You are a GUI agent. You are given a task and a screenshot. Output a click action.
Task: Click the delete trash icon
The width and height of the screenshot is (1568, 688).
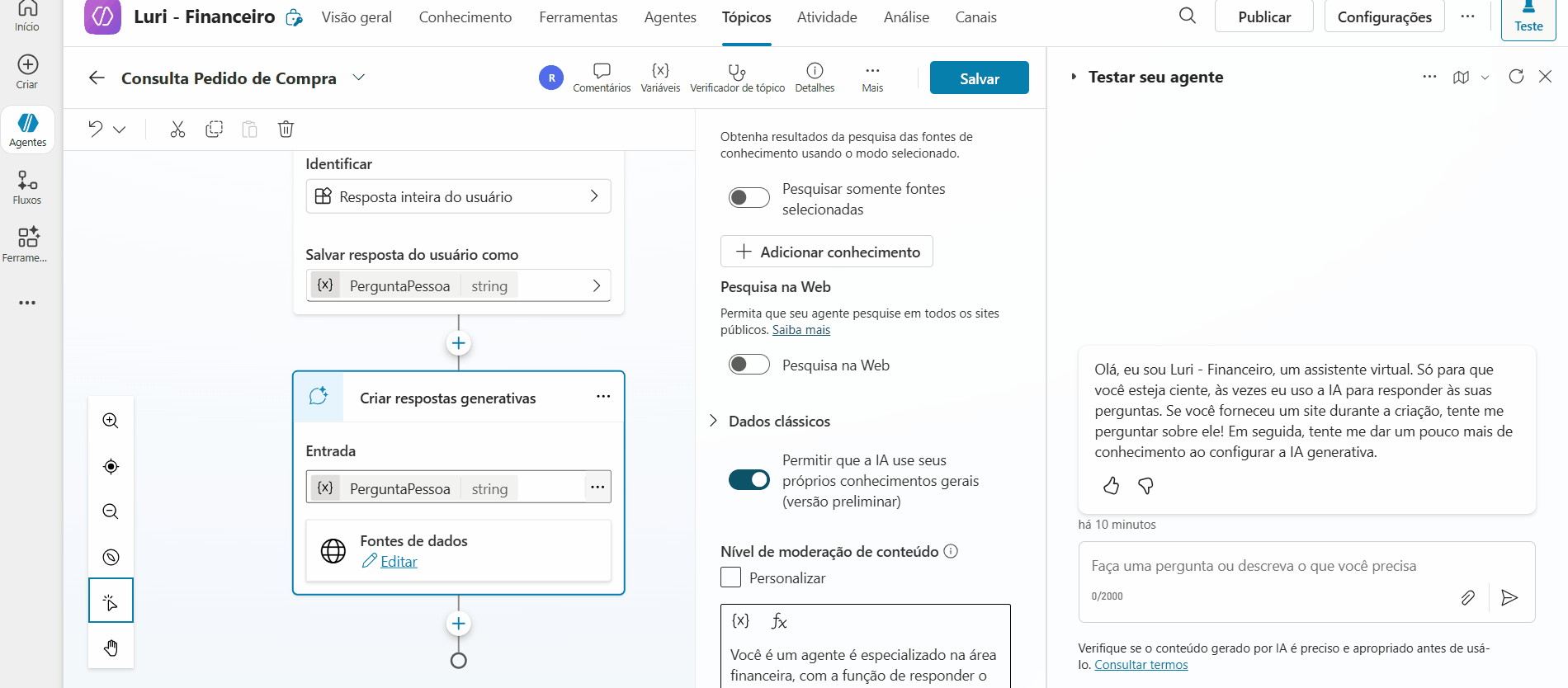point(286,129)
